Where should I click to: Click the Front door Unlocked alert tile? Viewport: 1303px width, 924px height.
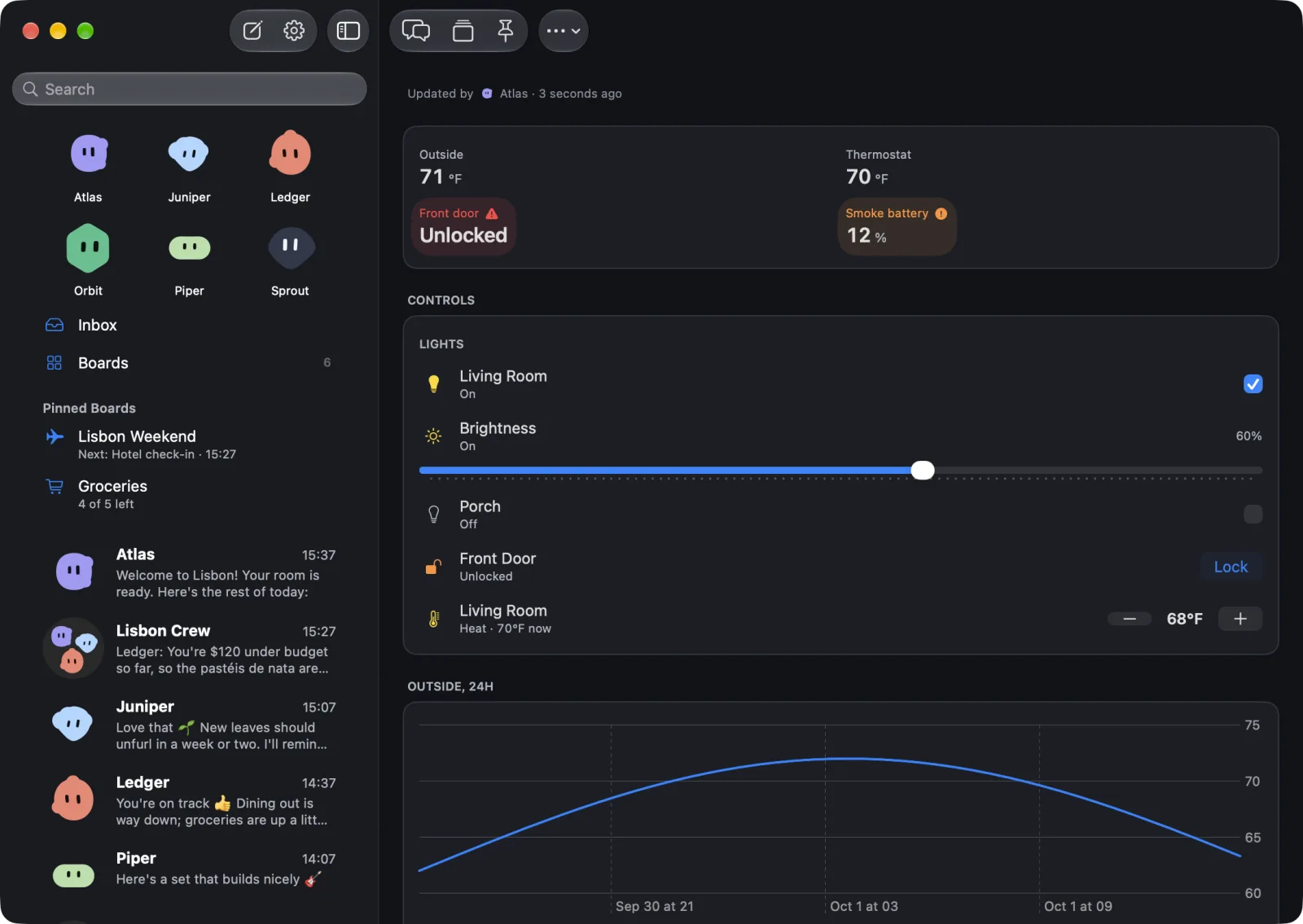point(463,226)
